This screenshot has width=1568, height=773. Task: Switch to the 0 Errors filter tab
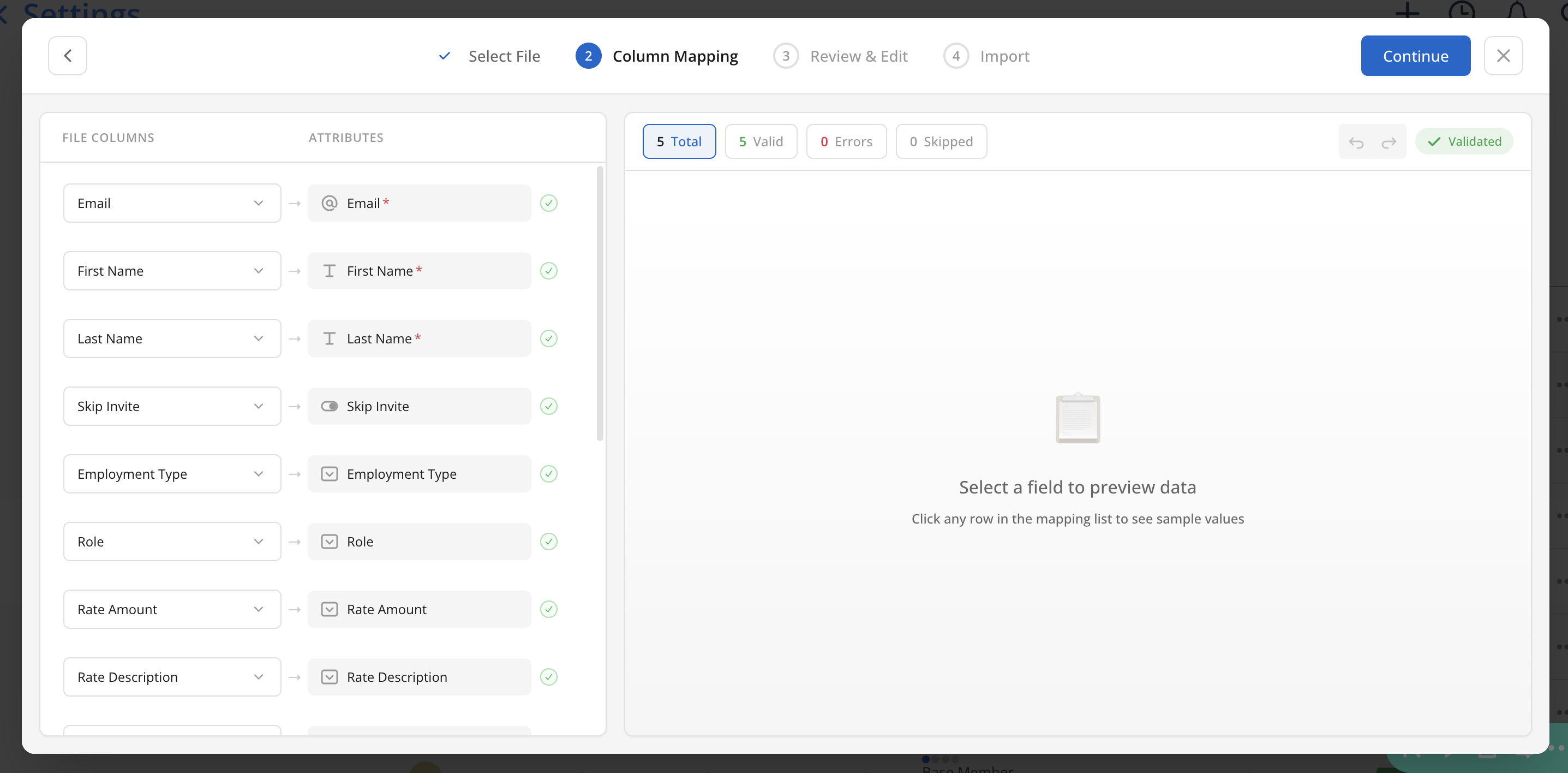(846, 142)
